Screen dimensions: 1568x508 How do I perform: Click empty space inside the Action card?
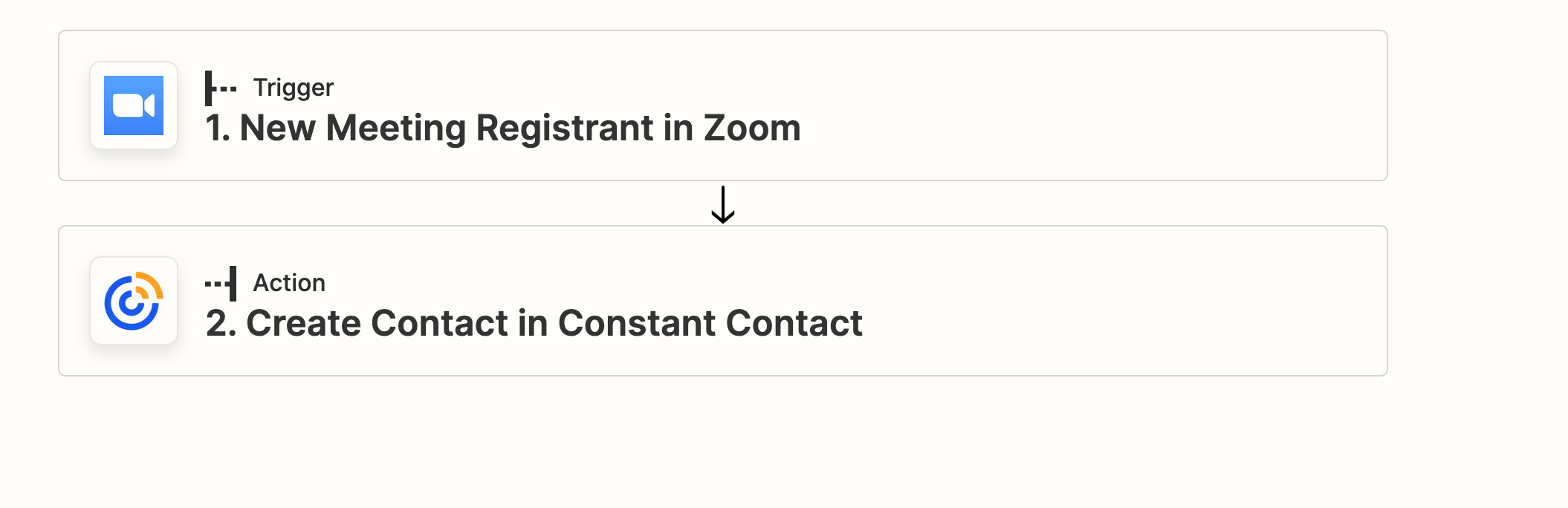(1115, 301)
